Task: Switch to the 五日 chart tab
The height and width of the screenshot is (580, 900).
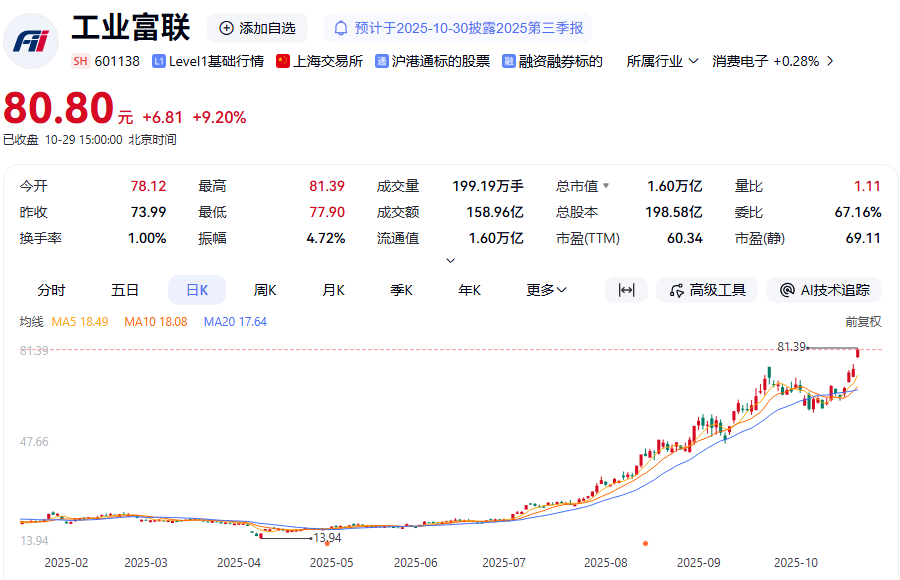Action: pyautogui.click(x=125, y=290)
